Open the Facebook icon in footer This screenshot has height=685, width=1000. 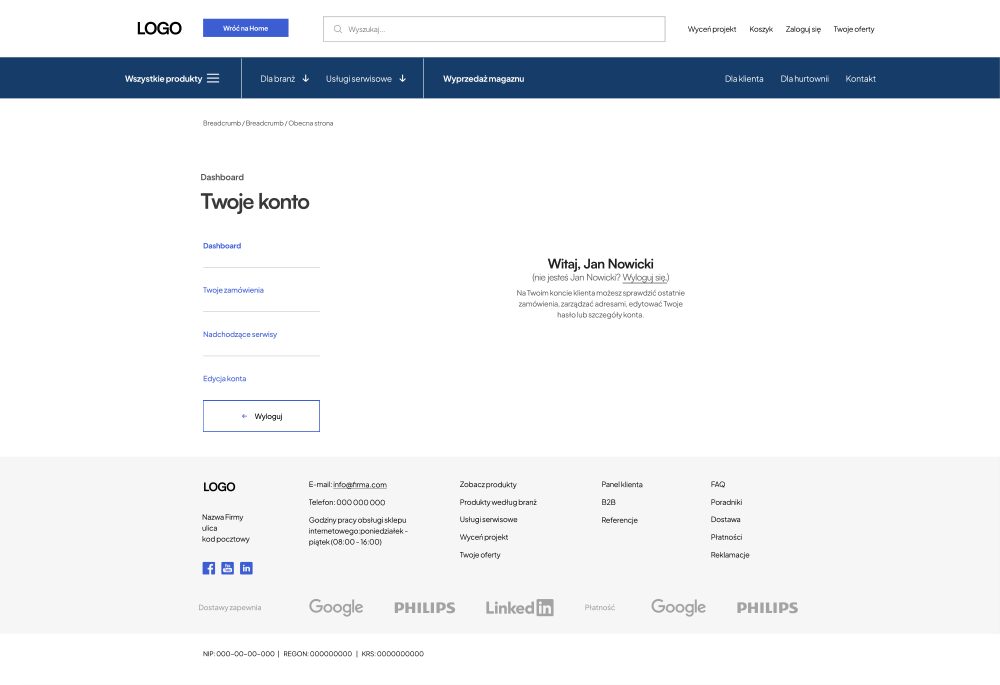[x=209, y=568]
